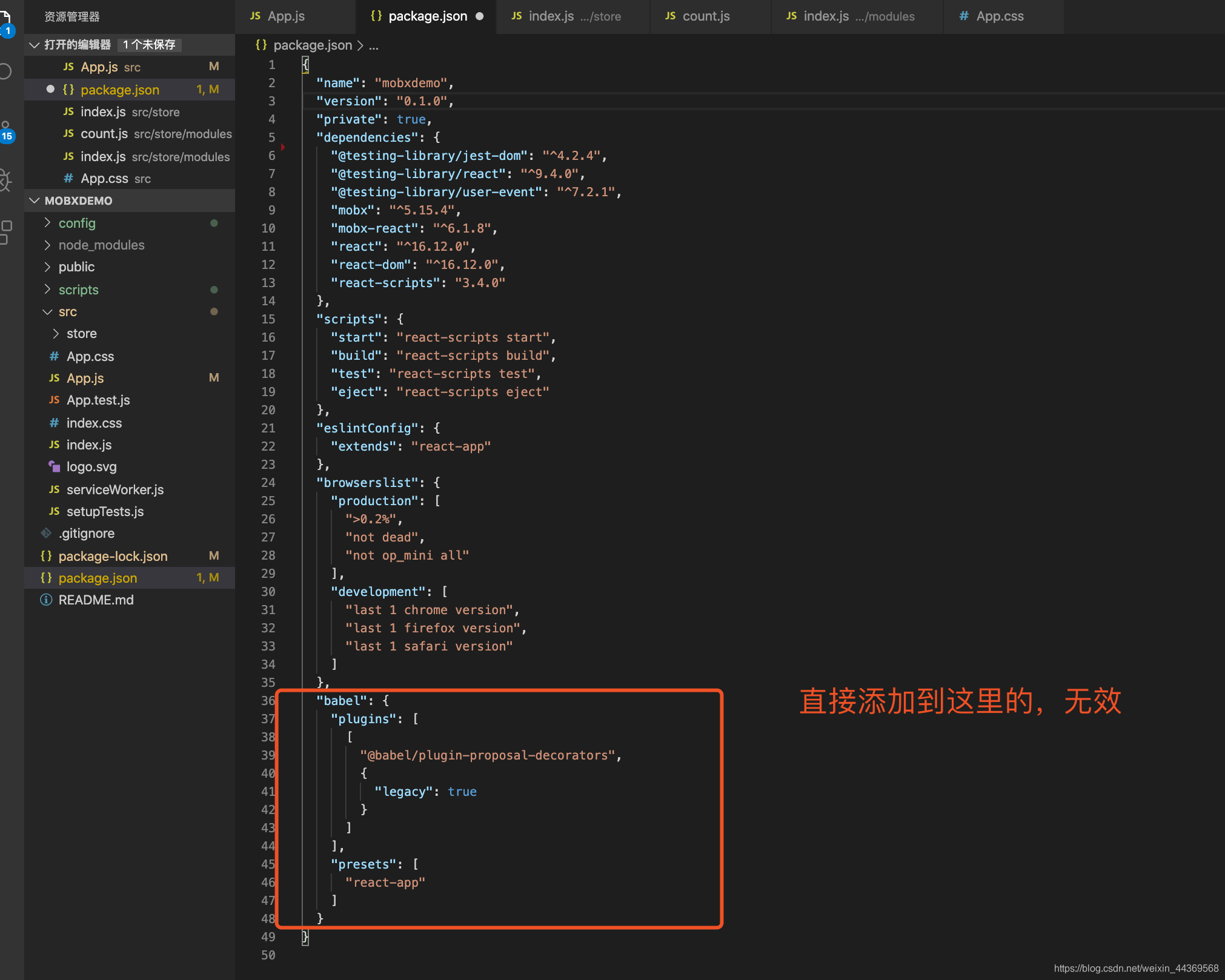Screen dimensions: 1225x980
Task: Expand the public folder
Action: [48, 267]
